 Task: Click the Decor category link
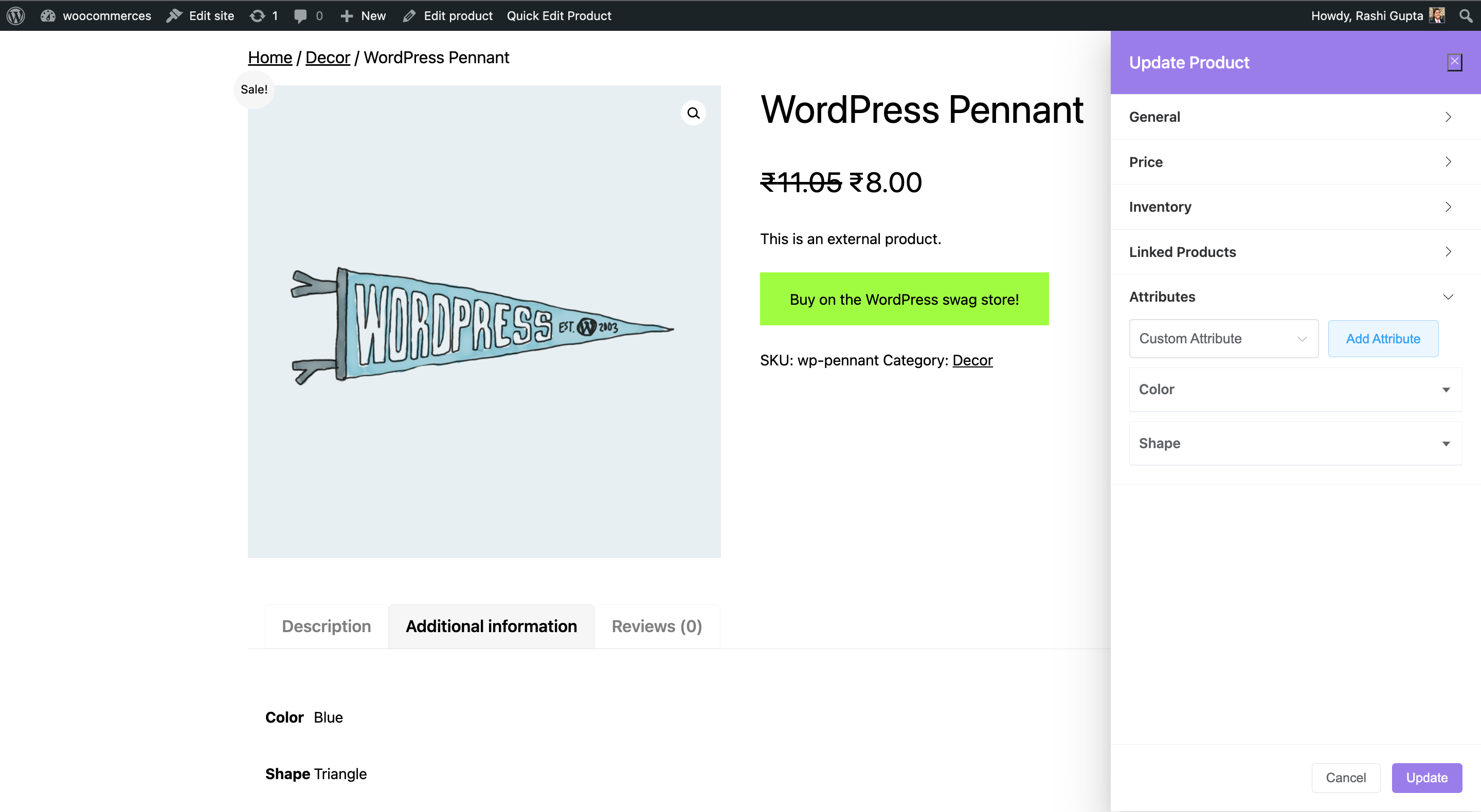coord(972,360)
